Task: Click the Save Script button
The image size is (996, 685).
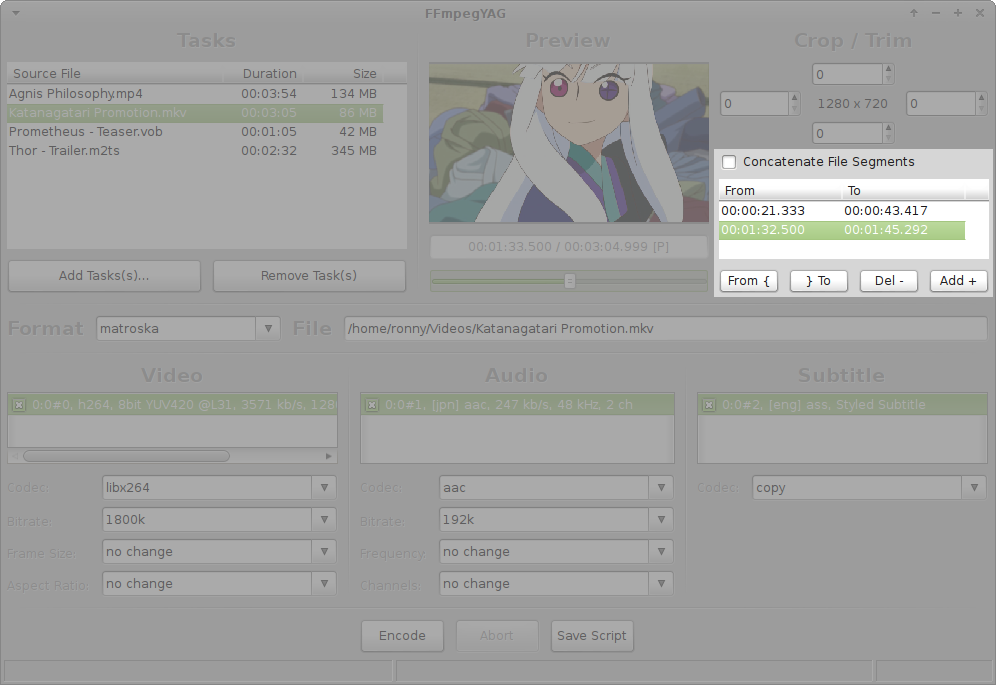Action: click(x=592, y=636)
